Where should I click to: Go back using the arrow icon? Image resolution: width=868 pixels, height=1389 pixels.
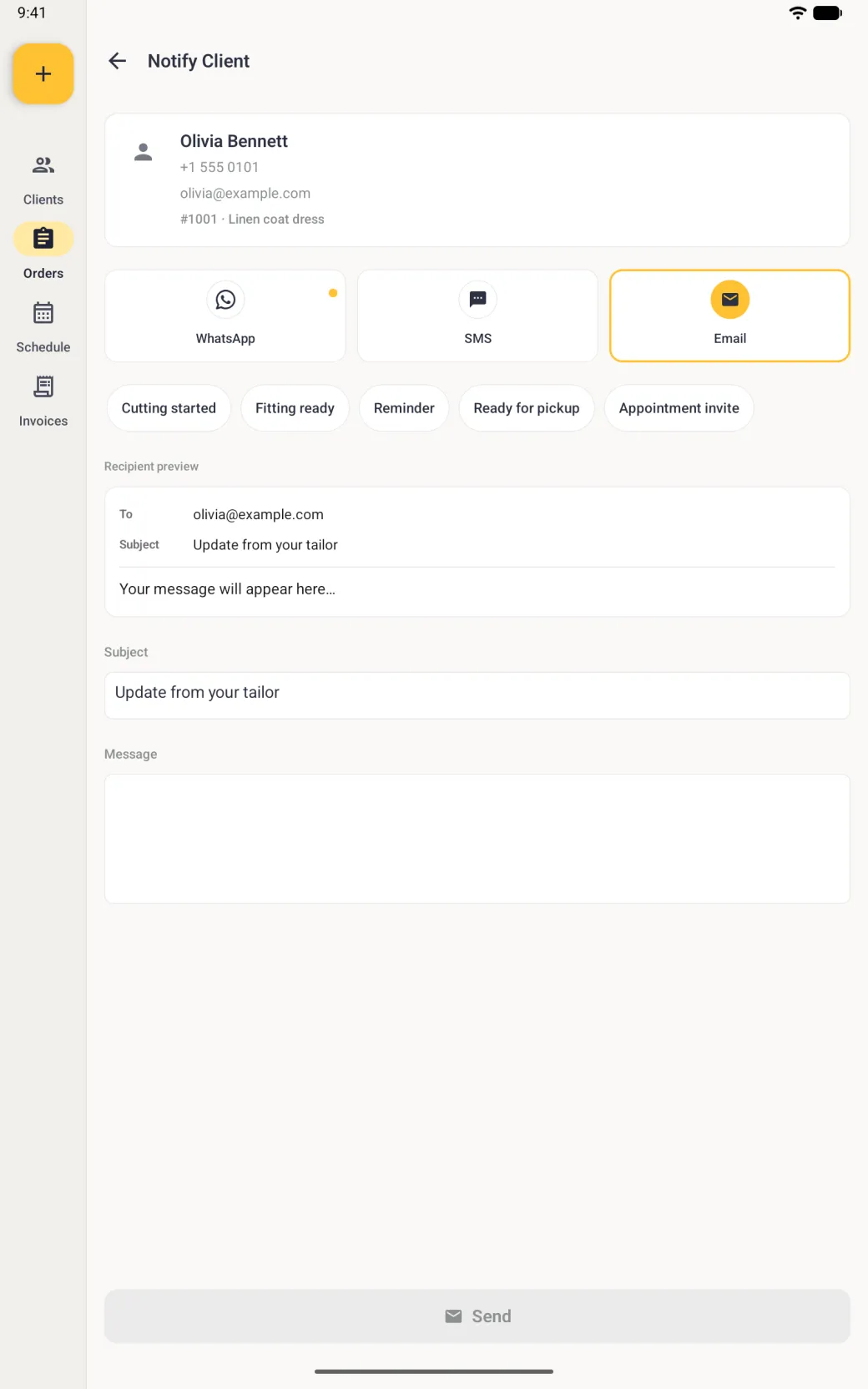pos(118,61)
